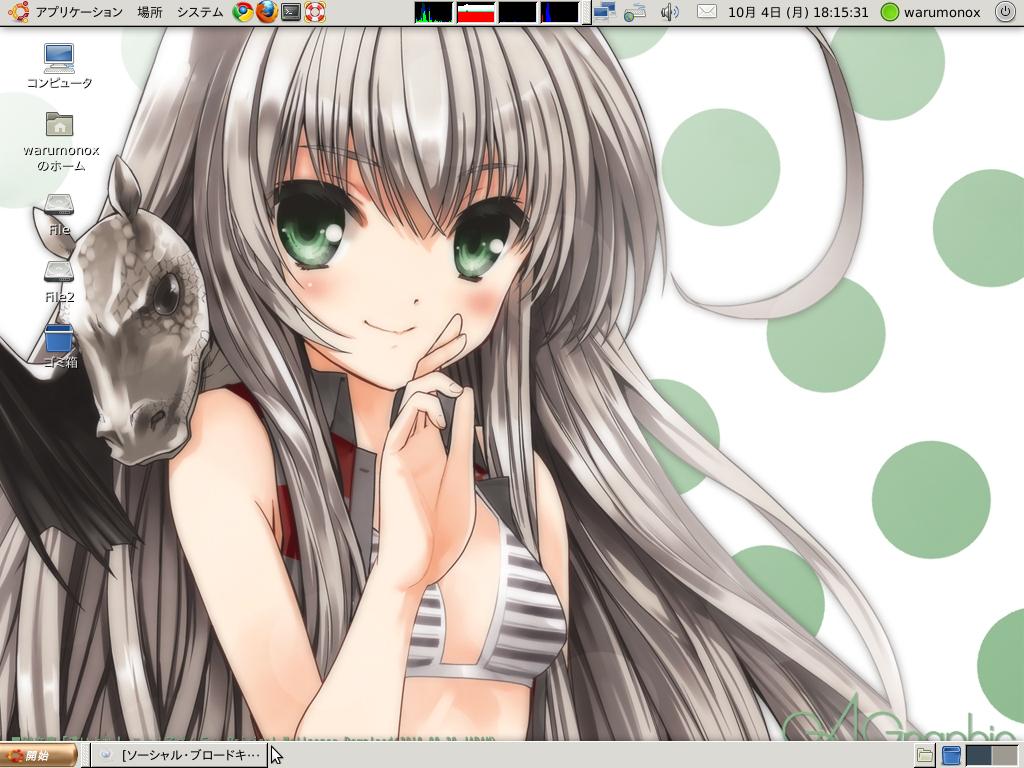This screenshot has height=768, width=1024.
Task: Select the warumonox のホーム folder icon
Action: click(x=61, y=141)
